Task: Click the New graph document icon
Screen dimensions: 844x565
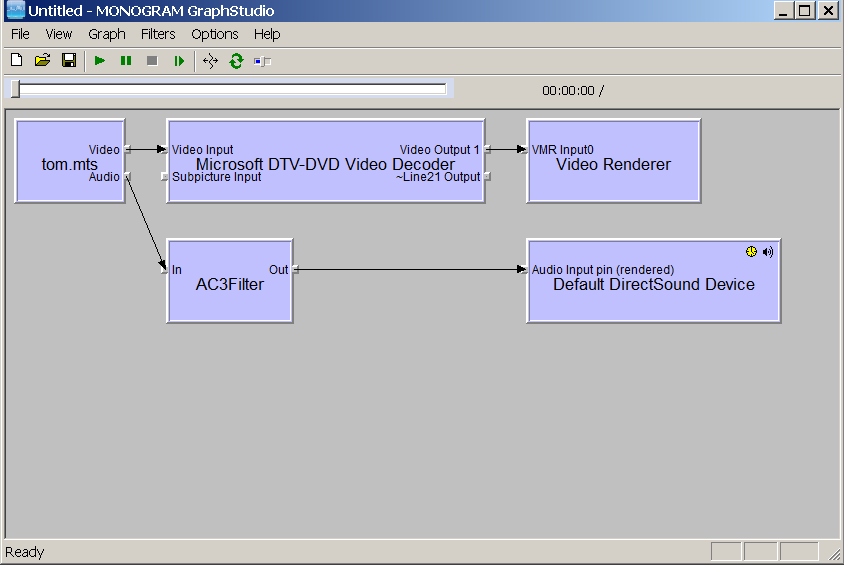Action: point(17,60)
